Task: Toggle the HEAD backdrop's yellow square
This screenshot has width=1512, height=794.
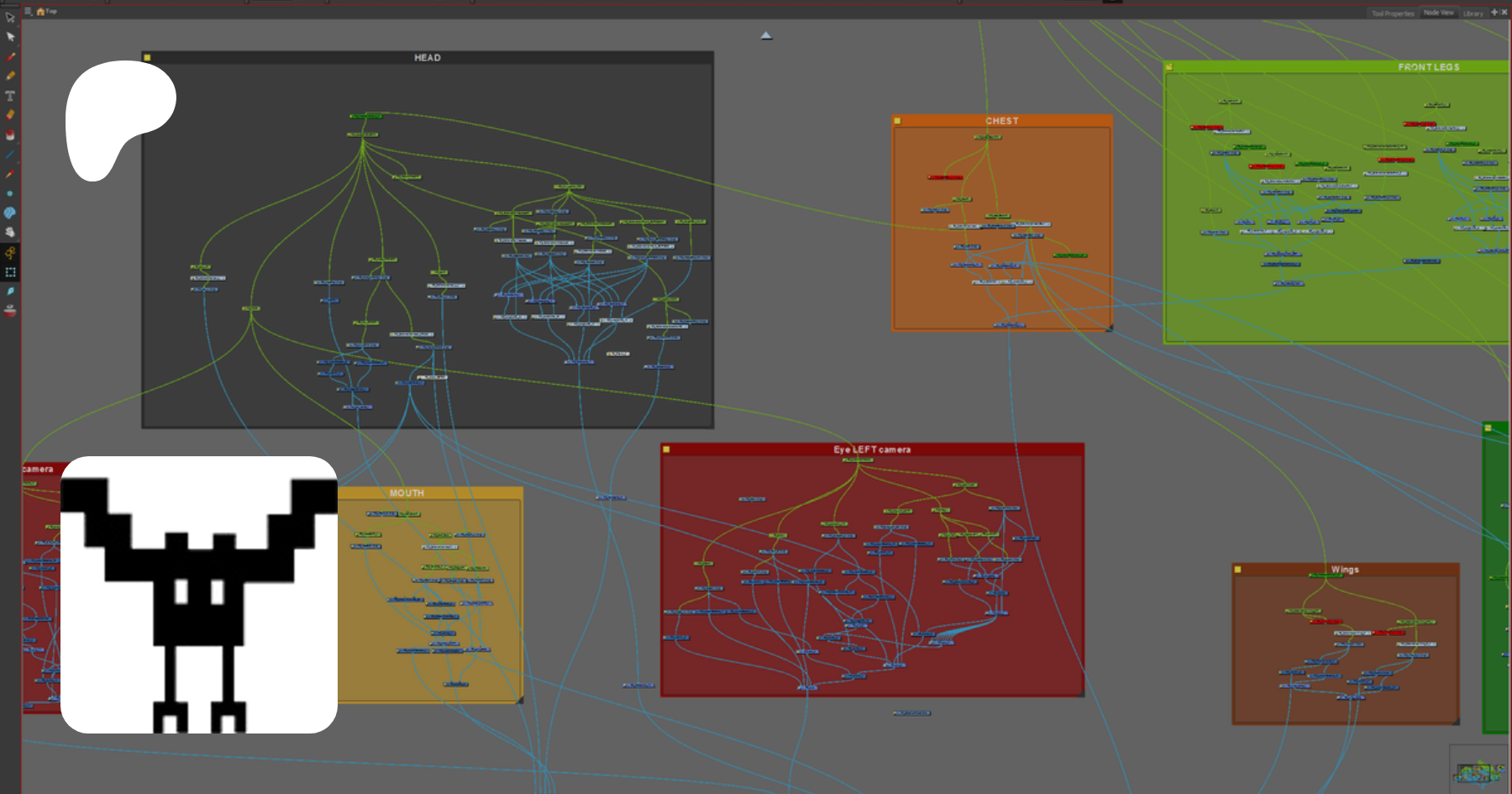Action: pos(147,58)
